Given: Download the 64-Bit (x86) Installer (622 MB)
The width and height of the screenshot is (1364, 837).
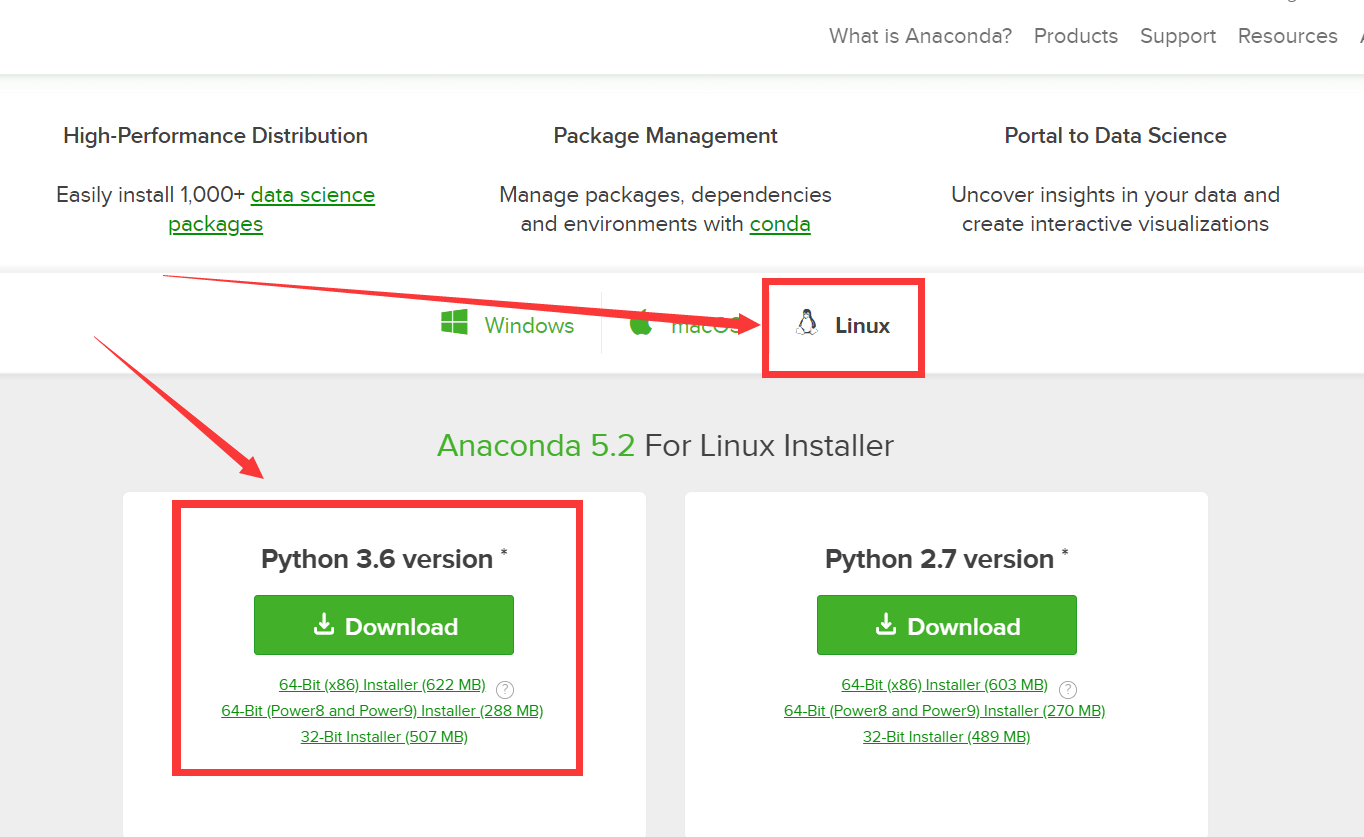Looking at the screenshot, I should (x=382, y=684).
